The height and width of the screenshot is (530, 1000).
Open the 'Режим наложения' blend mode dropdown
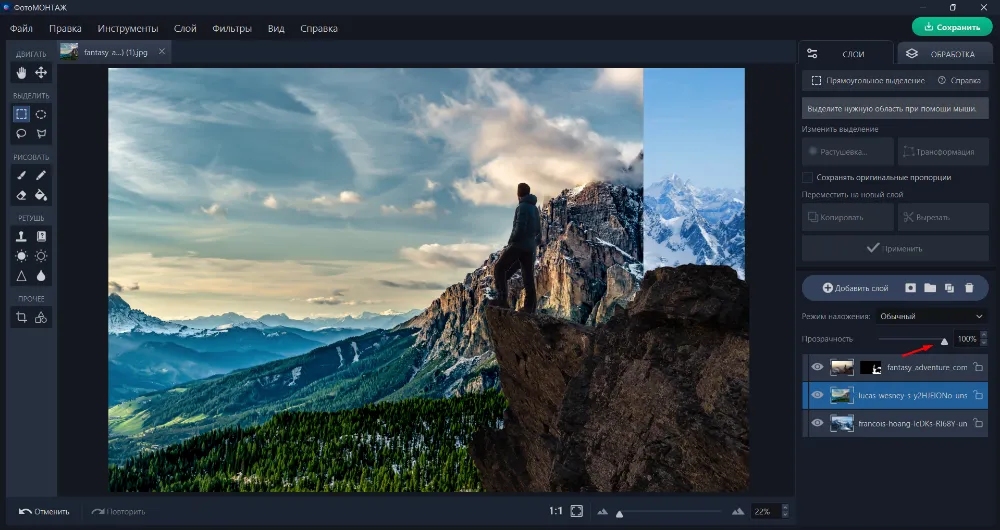pyautogui.click(x=930, y=316)
